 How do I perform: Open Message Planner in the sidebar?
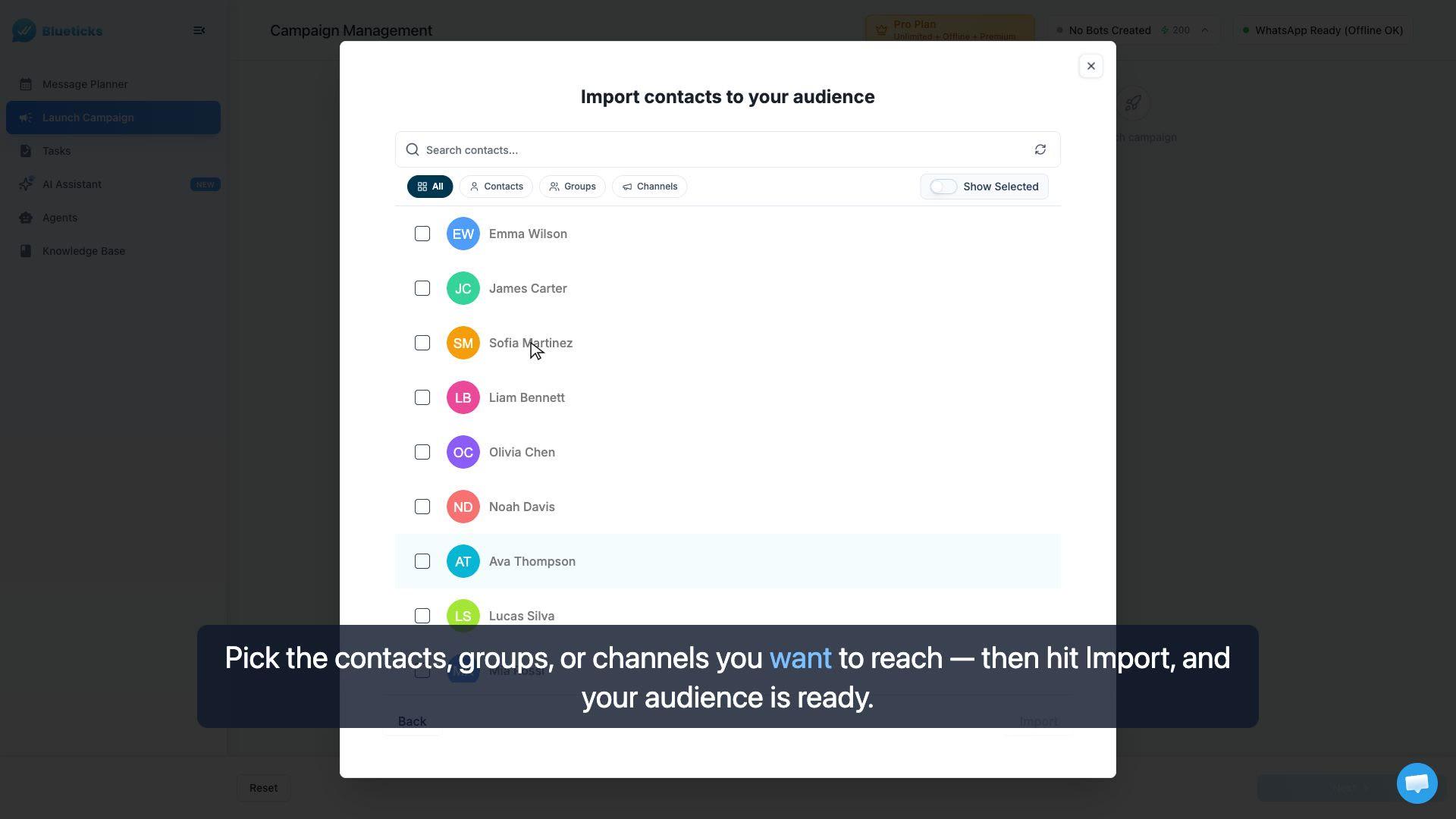click(113, 84)
